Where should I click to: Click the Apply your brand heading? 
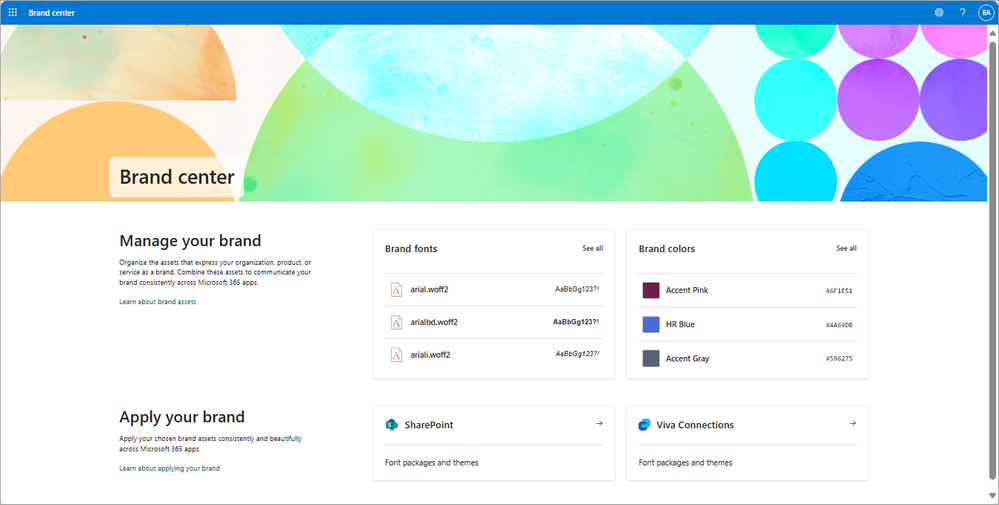tap(182, 417)
